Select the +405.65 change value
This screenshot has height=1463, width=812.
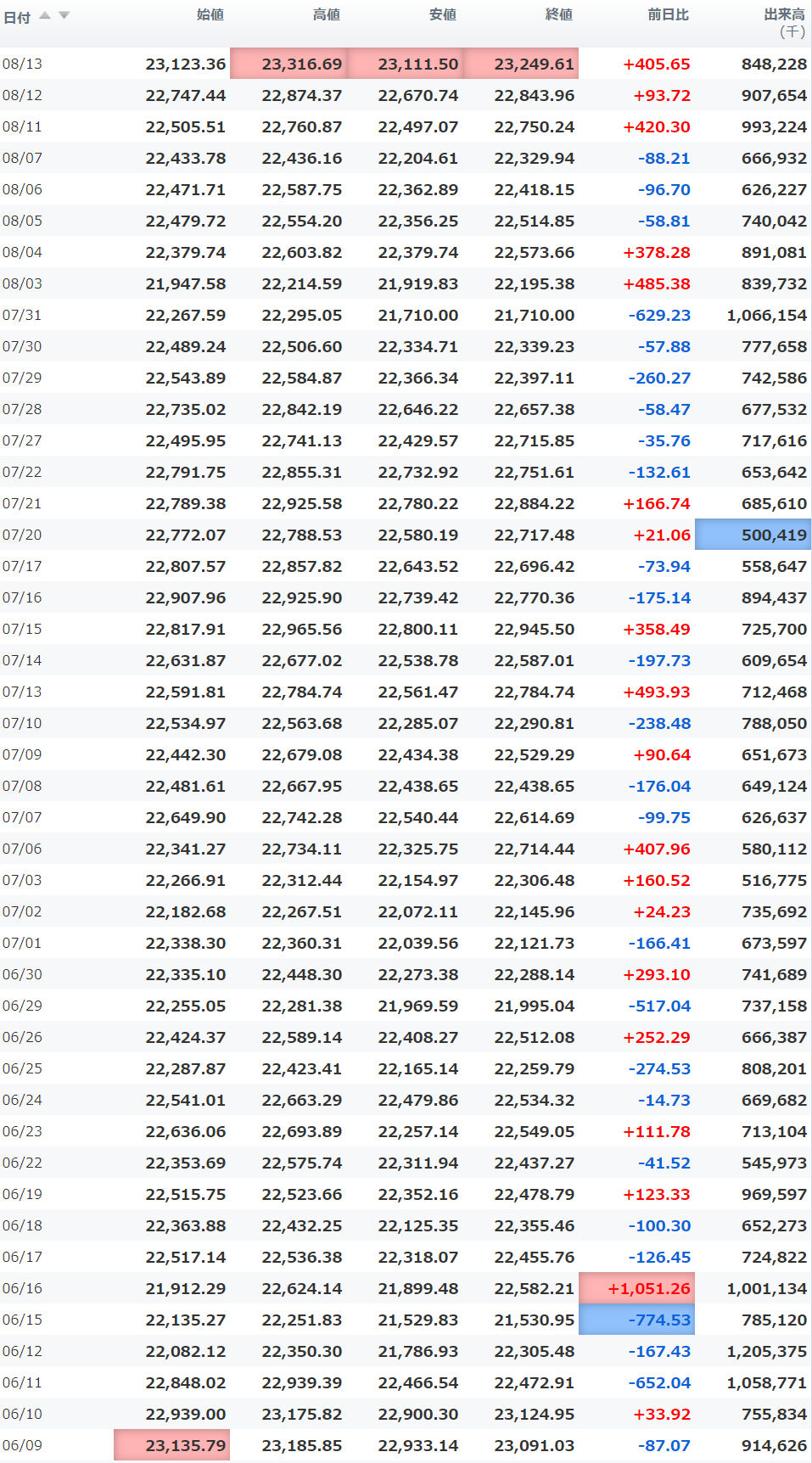tap(657, 64)
